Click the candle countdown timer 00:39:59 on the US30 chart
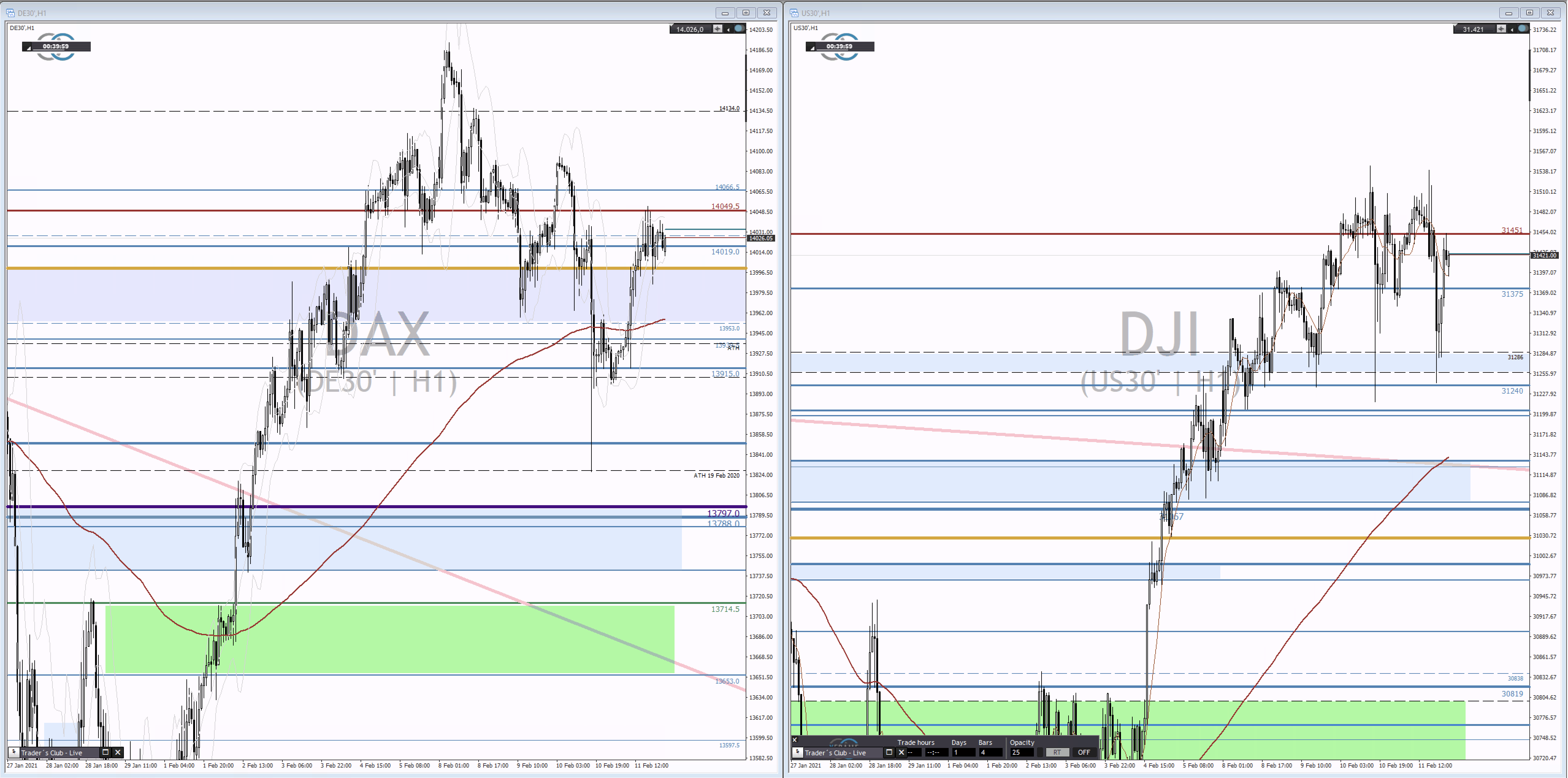 (x=839, y=46)
